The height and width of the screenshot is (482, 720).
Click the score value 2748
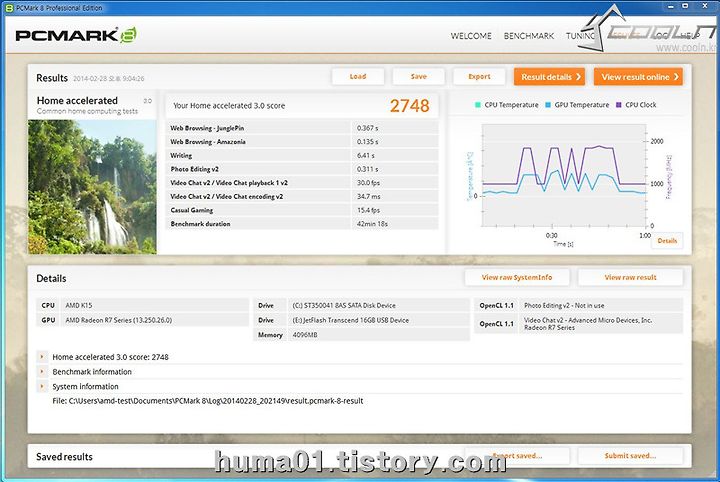(x=410, y=106)
